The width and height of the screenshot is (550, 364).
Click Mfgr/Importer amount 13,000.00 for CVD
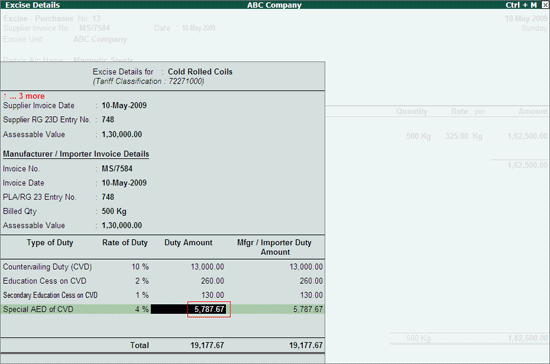(x=306, y=267)
